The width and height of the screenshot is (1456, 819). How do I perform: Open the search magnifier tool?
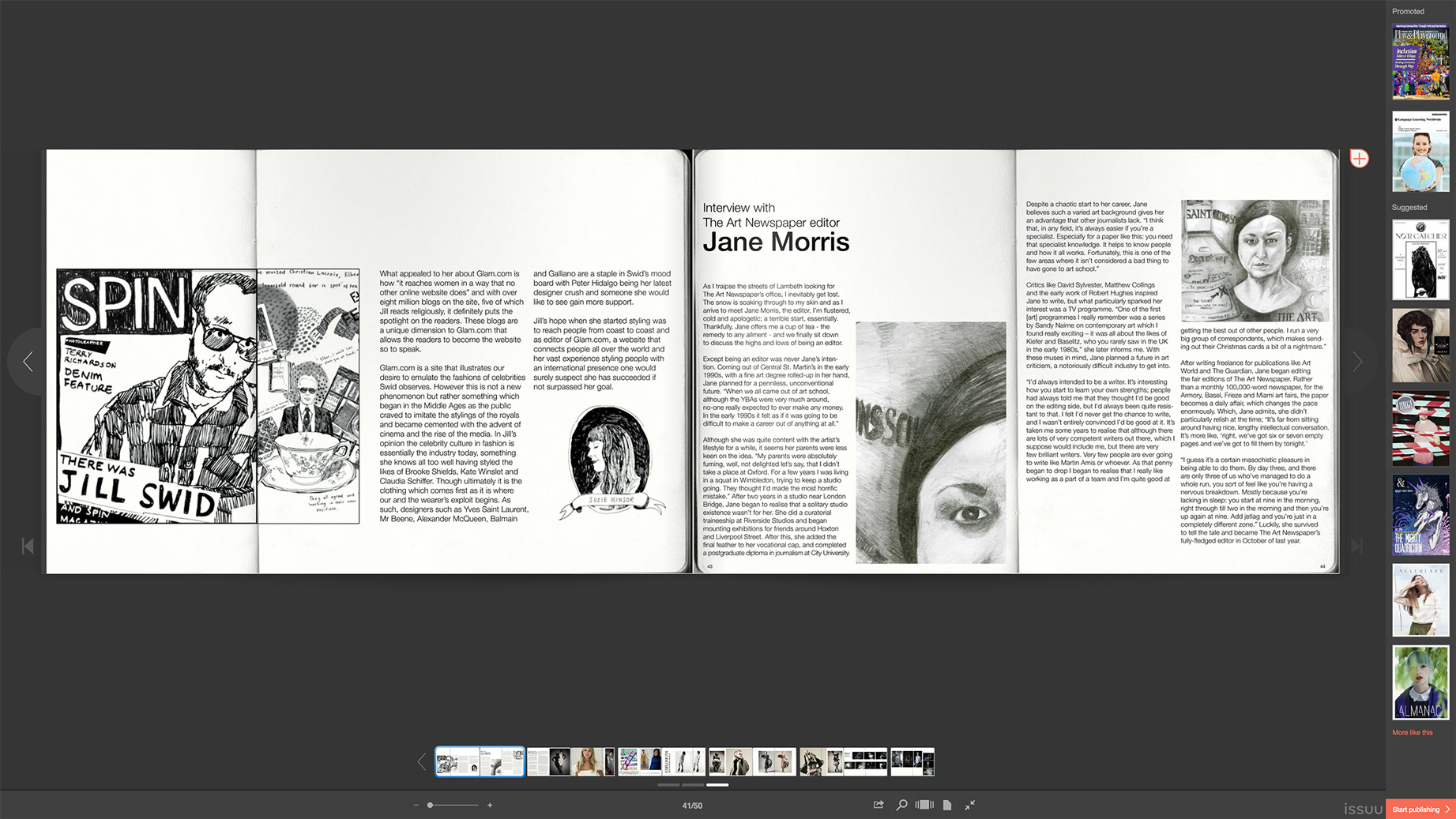pos(901,805)
